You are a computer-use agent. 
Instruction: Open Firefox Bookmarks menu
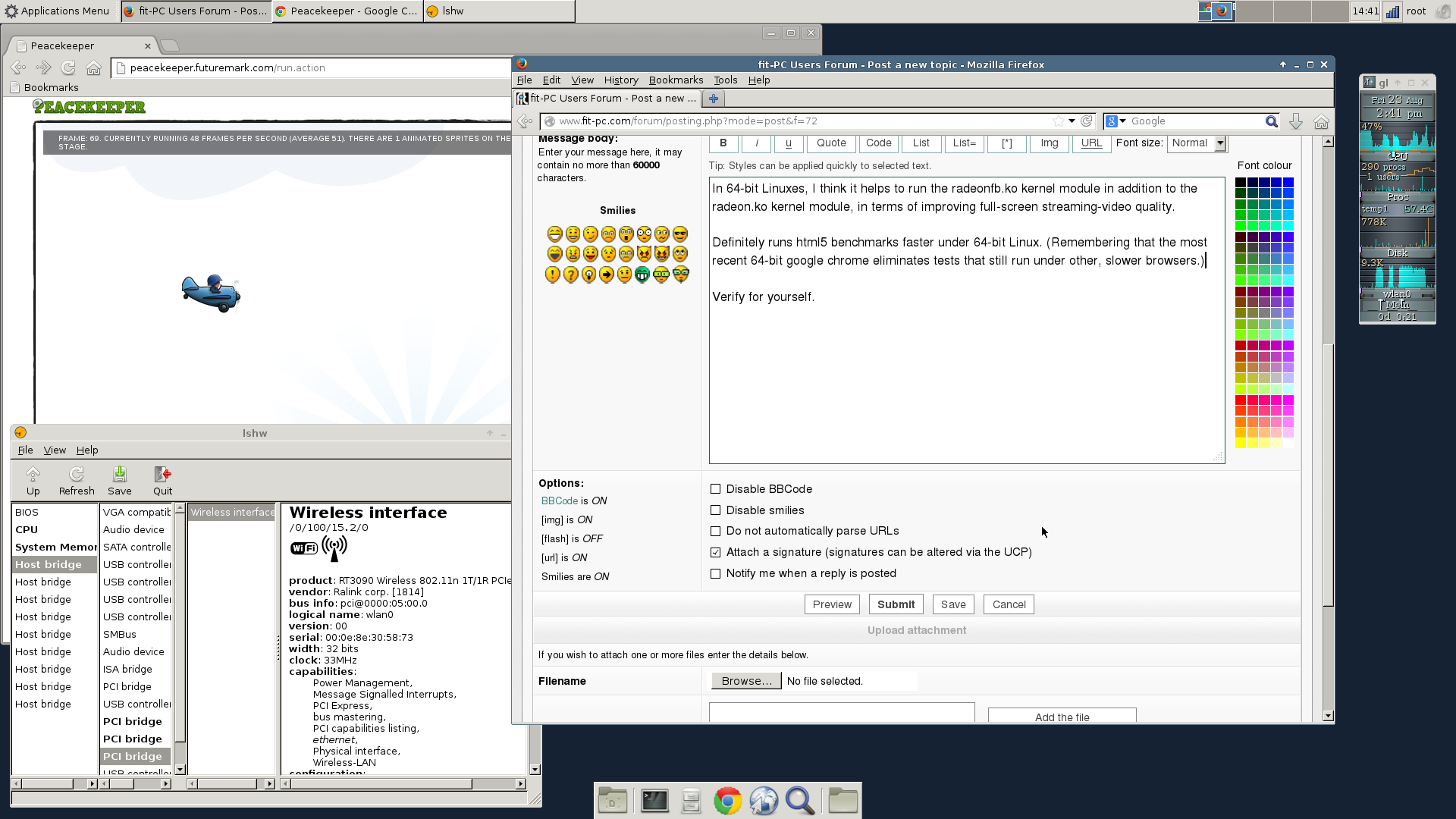(676, 80)
